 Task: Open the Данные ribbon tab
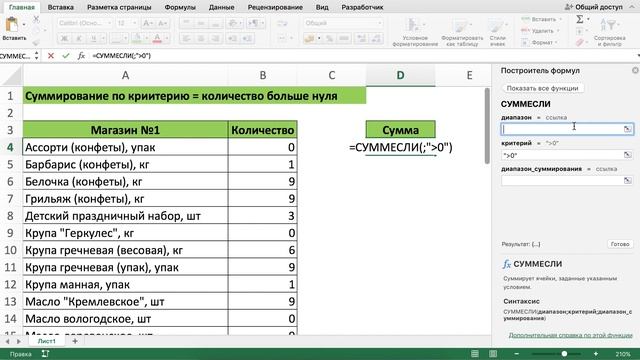[x=221, y=7]
